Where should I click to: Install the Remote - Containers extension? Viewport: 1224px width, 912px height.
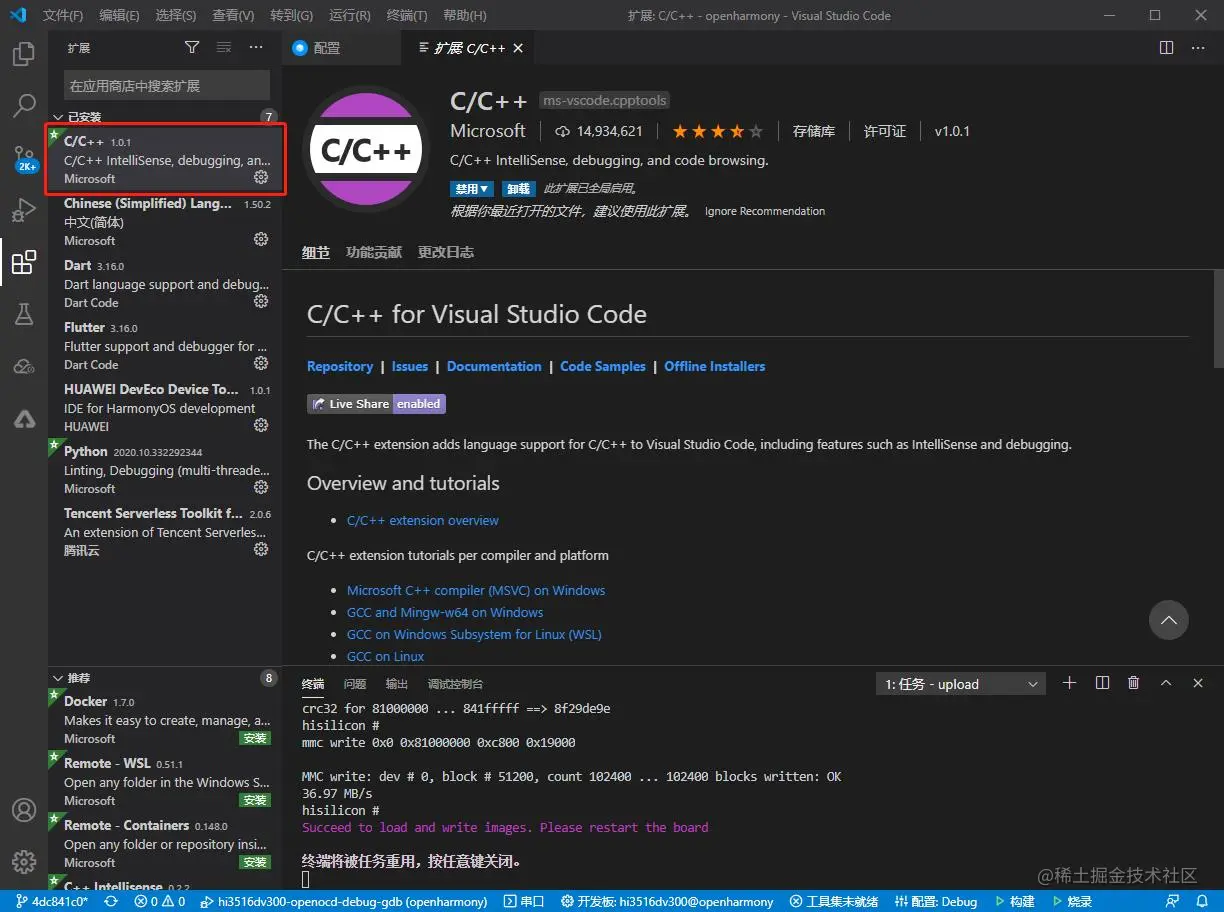[255, 862]
